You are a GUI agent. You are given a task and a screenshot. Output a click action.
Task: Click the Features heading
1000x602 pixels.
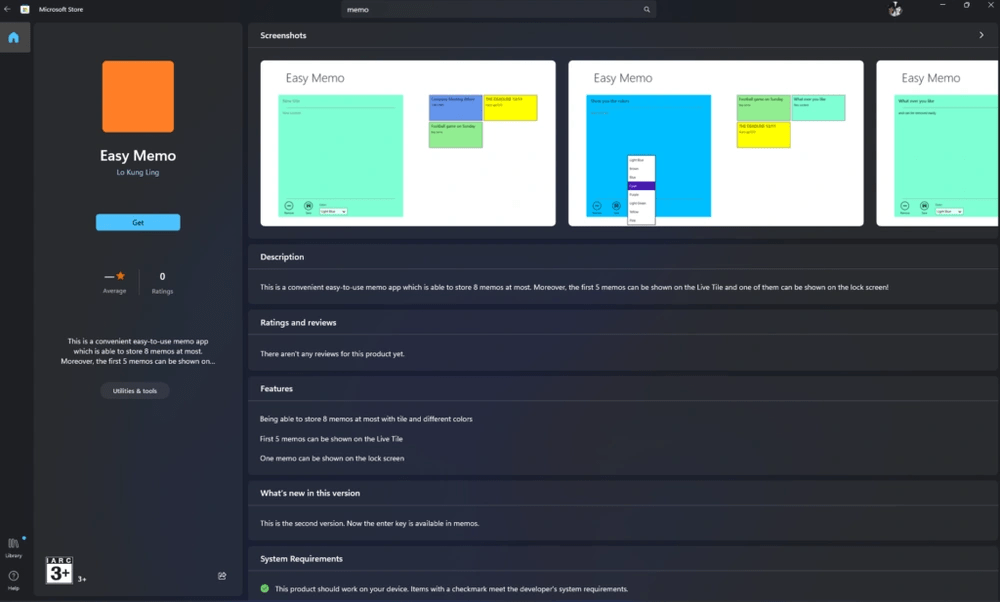click(276, 388)
